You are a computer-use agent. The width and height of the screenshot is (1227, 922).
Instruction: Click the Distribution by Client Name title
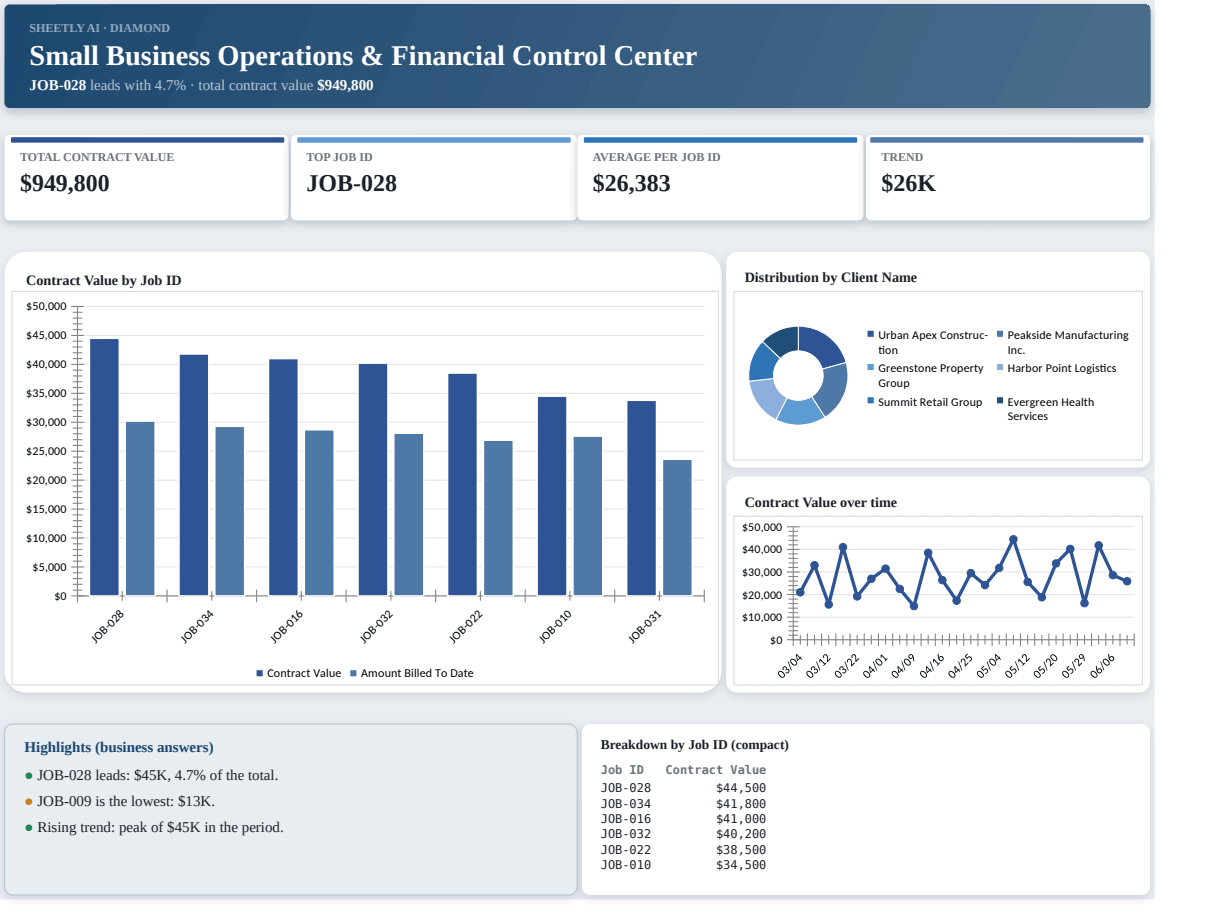(831, 277)
